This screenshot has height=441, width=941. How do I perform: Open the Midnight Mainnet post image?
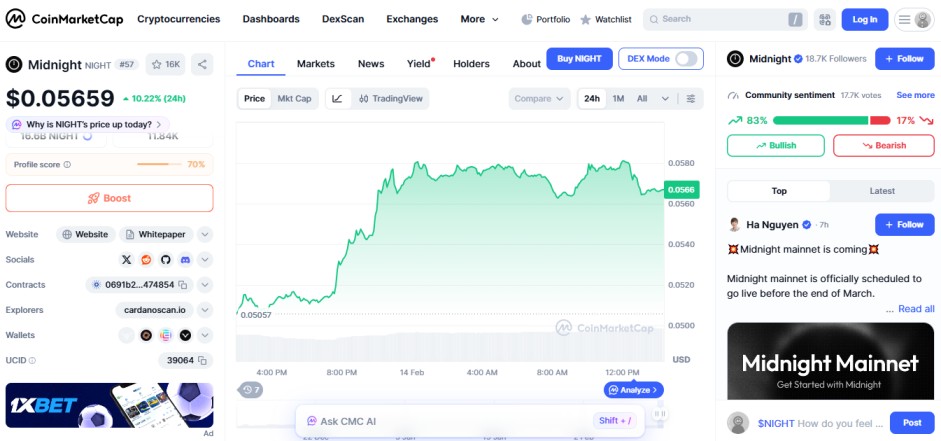[x=831, y=361]
